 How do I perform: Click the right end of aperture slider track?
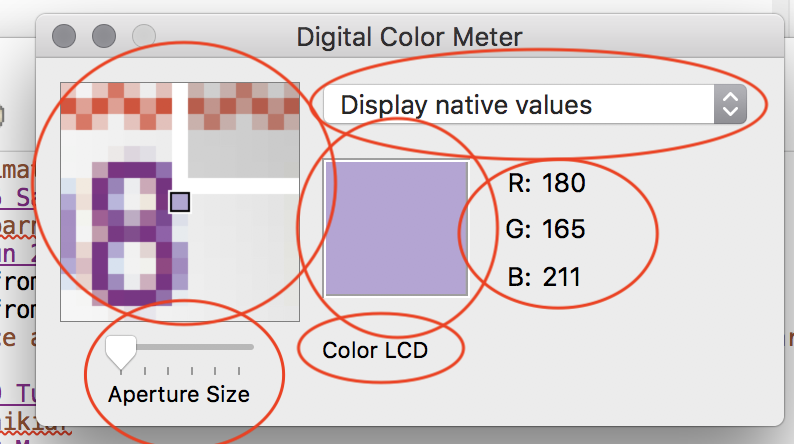point(250,347)
